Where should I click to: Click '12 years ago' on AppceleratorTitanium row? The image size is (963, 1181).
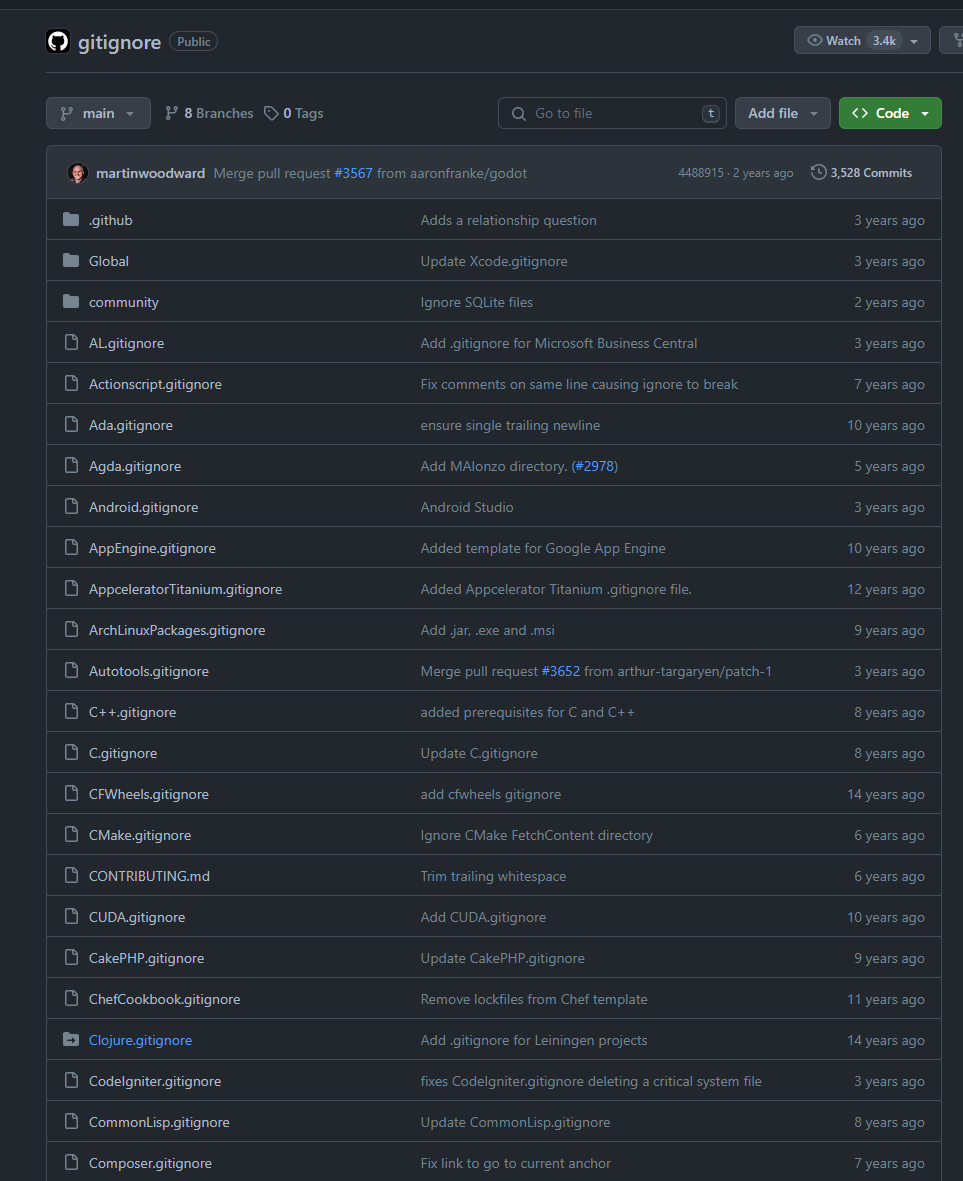coord(885,589)
